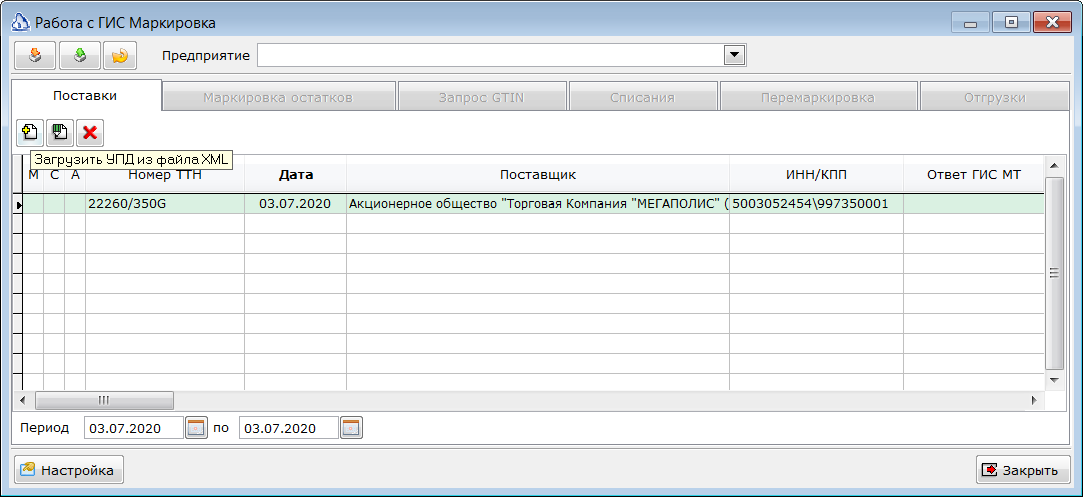Click the А column header
The height and width of the screenshot is (497, 1083).
point(75,175)
